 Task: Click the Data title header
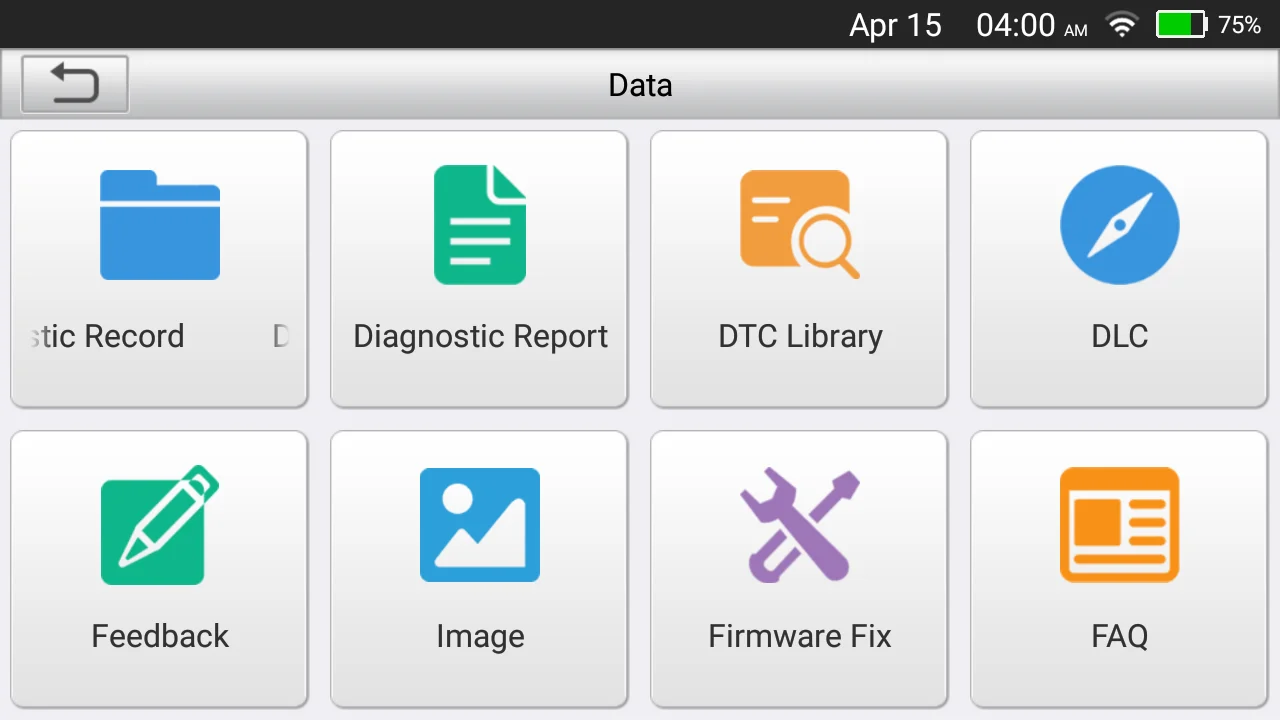(x=640, y=85)
